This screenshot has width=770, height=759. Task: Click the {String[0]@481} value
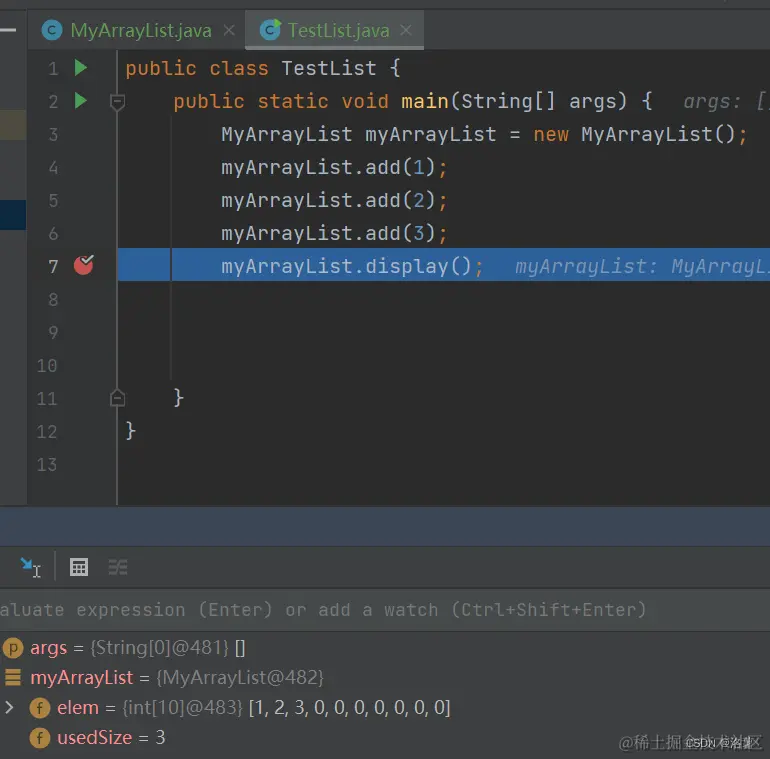click(160, 648)
